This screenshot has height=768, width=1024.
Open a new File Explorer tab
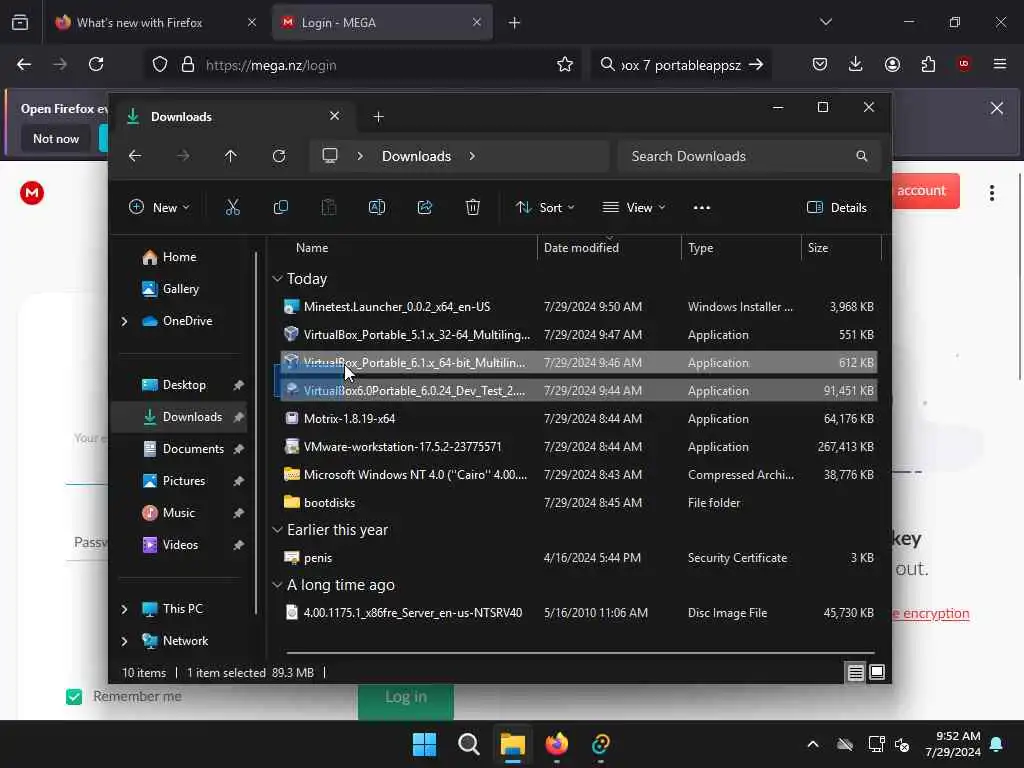point(378,117)
